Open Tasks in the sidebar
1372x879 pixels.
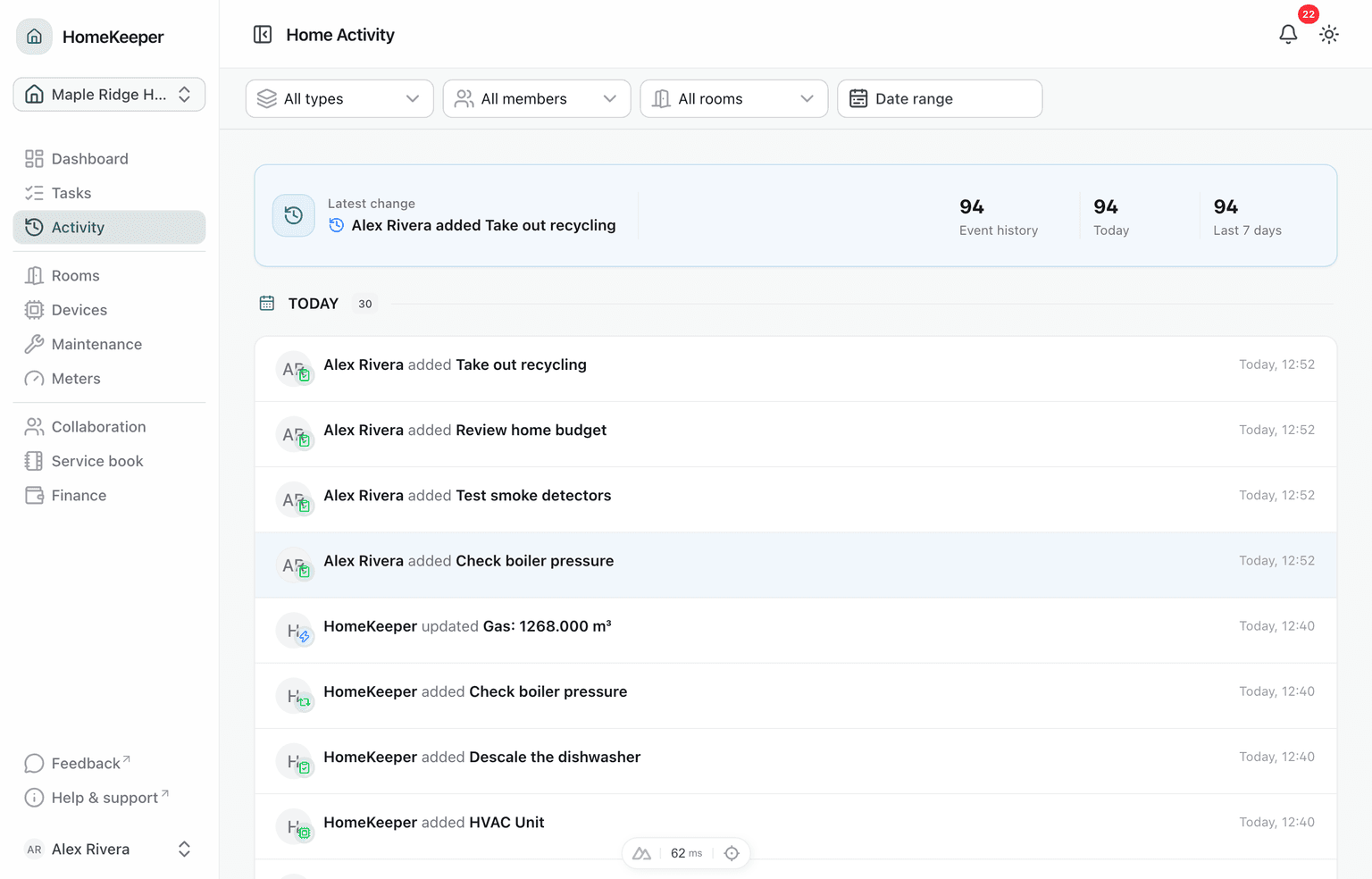[x=109, y=193]
